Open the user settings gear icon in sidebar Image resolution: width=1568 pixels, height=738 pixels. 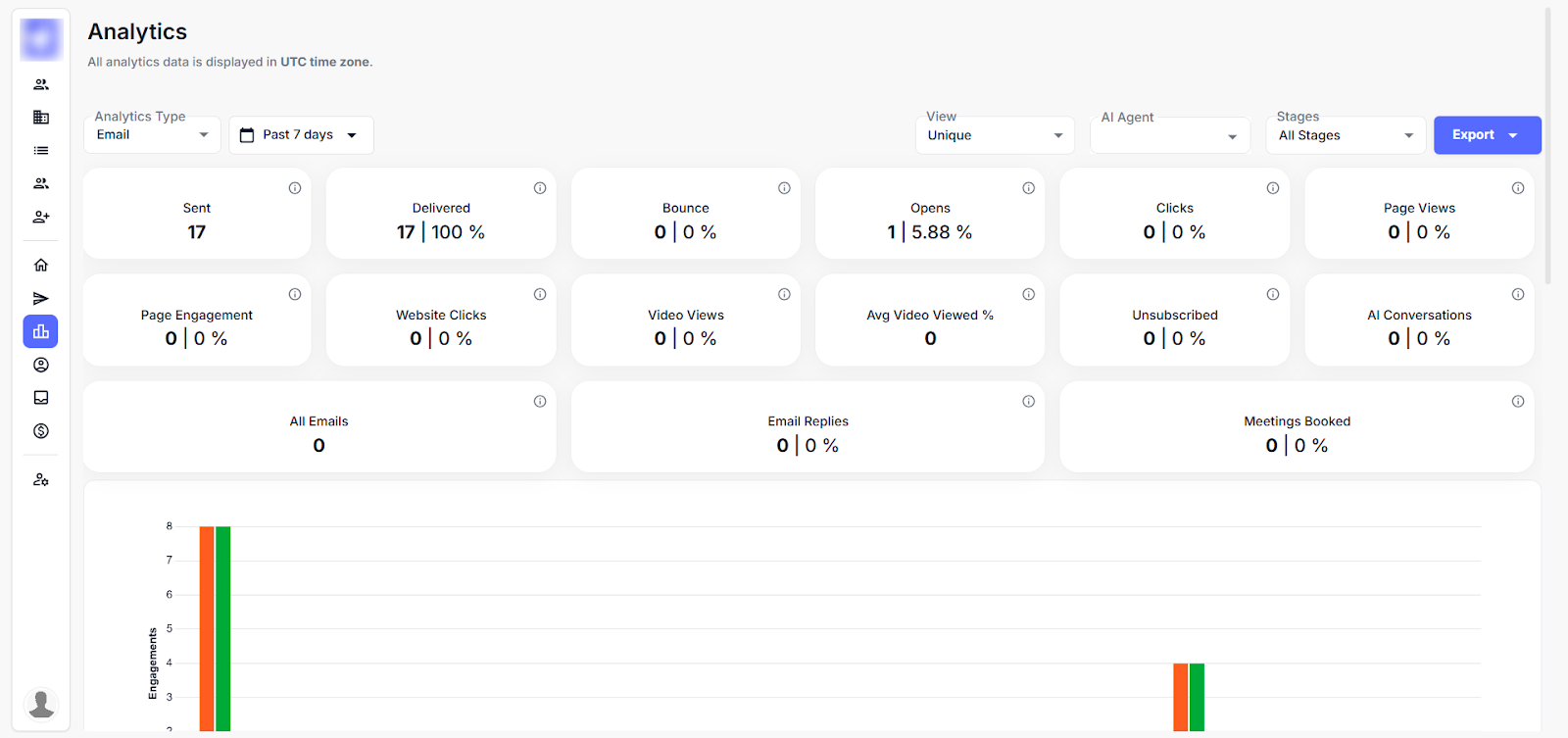41,479
